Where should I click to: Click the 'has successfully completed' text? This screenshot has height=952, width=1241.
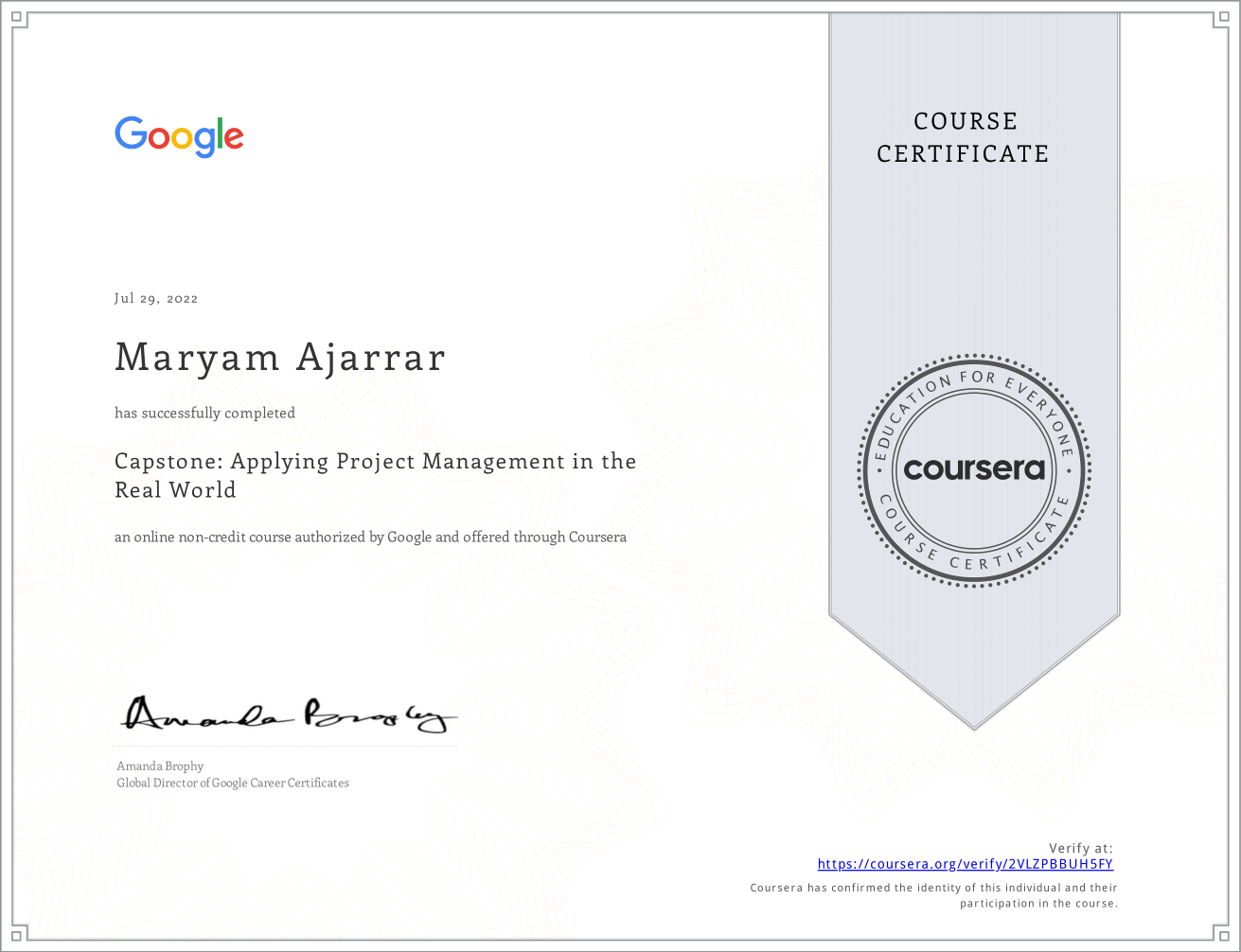[204, 413]
